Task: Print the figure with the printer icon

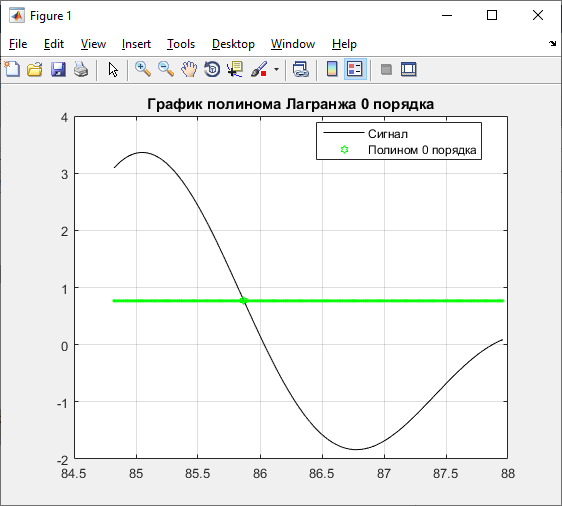Action: coord(81,69)
